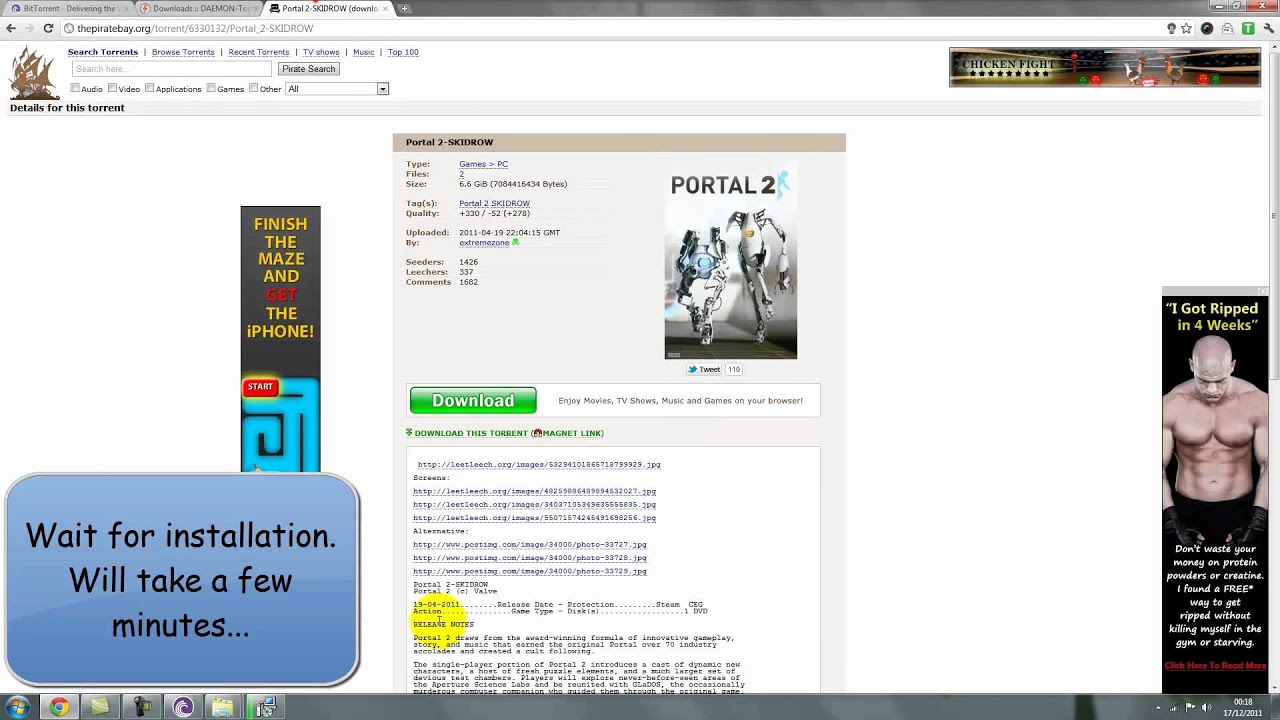Open the round speedometer extension icon
Screen dimensions: 1280x720
click(x=1207, y=28)
